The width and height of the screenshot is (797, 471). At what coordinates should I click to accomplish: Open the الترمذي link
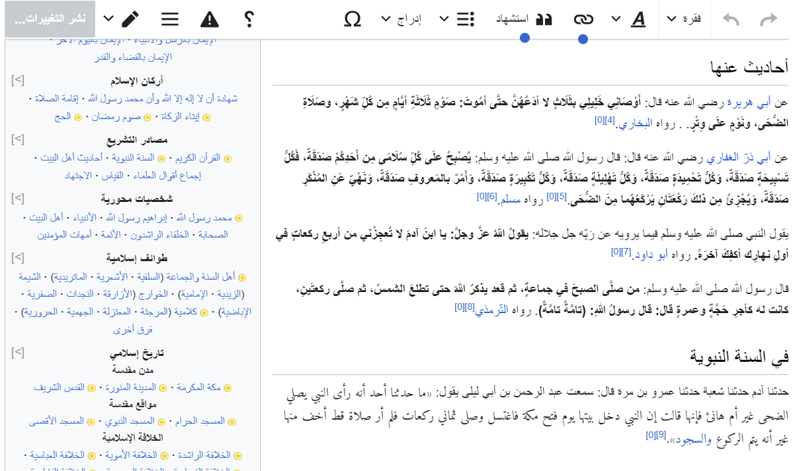coord(492,310)
